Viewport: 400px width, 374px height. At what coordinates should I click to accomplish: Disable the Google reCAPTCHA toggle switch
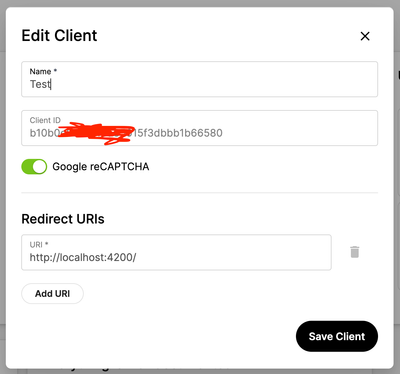34,167
